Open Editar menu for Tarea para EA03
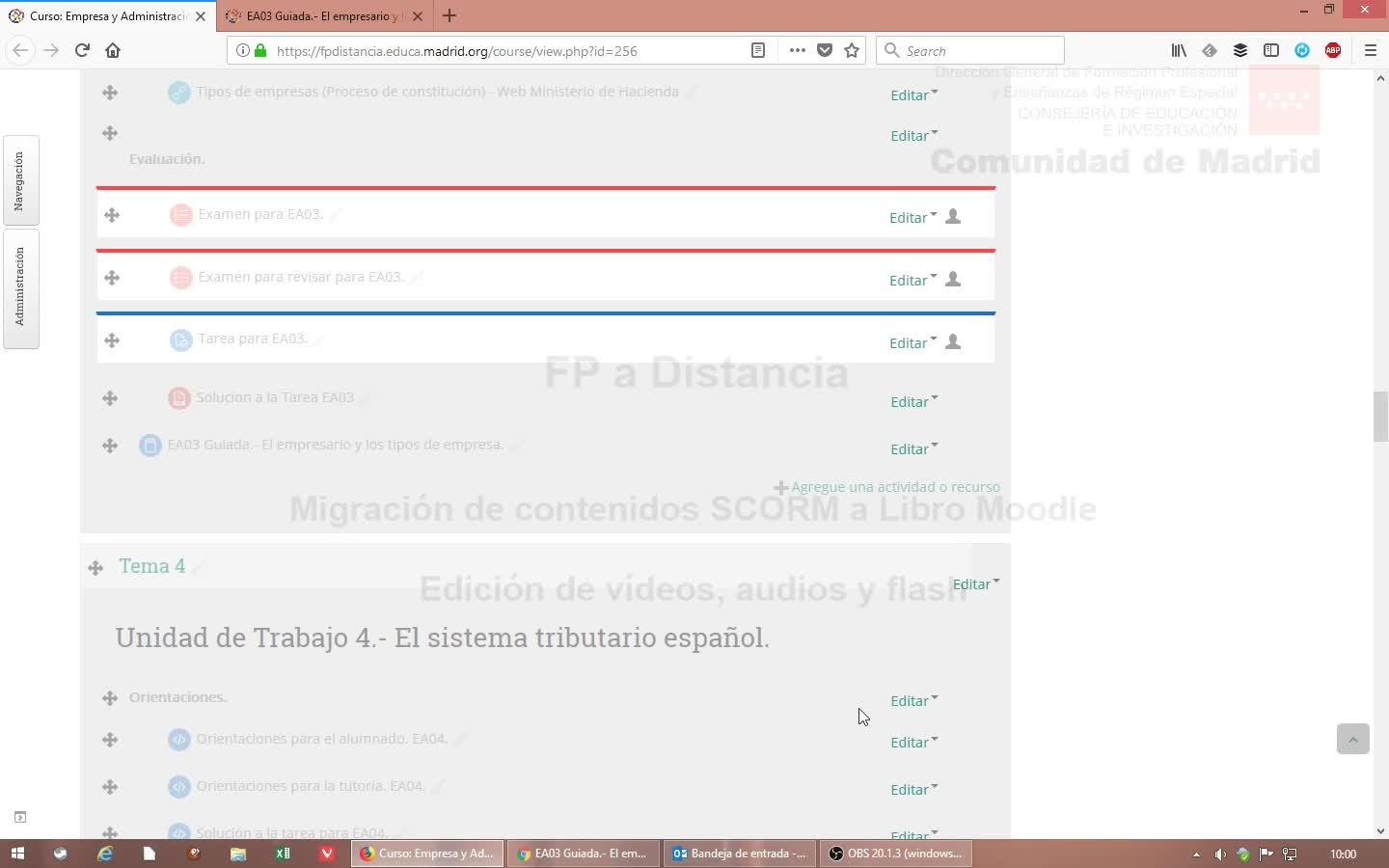Image resolution: width=1389 pixels, height=868 pixels. [913, 342]
